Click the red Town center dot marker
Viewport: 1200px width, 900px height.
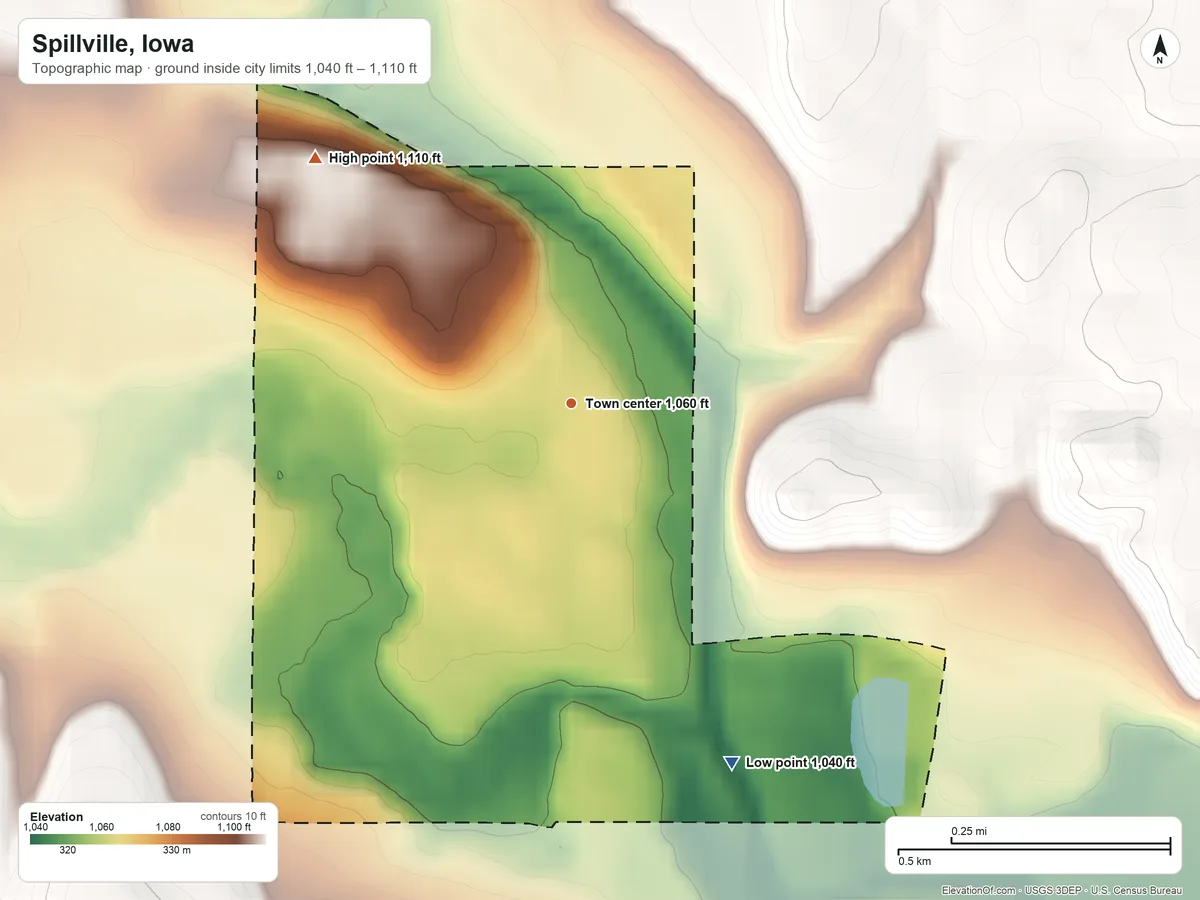point(571,403)
